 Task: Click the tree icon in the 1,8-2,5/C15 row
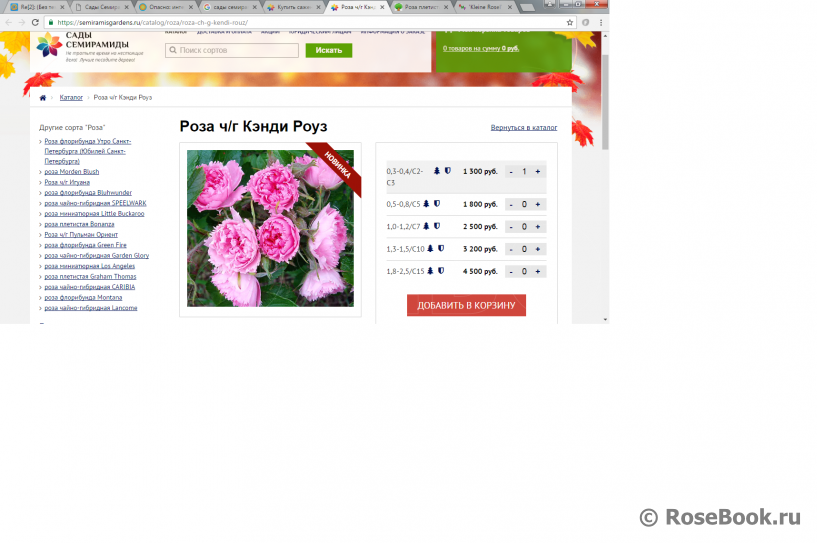(430, 271)
